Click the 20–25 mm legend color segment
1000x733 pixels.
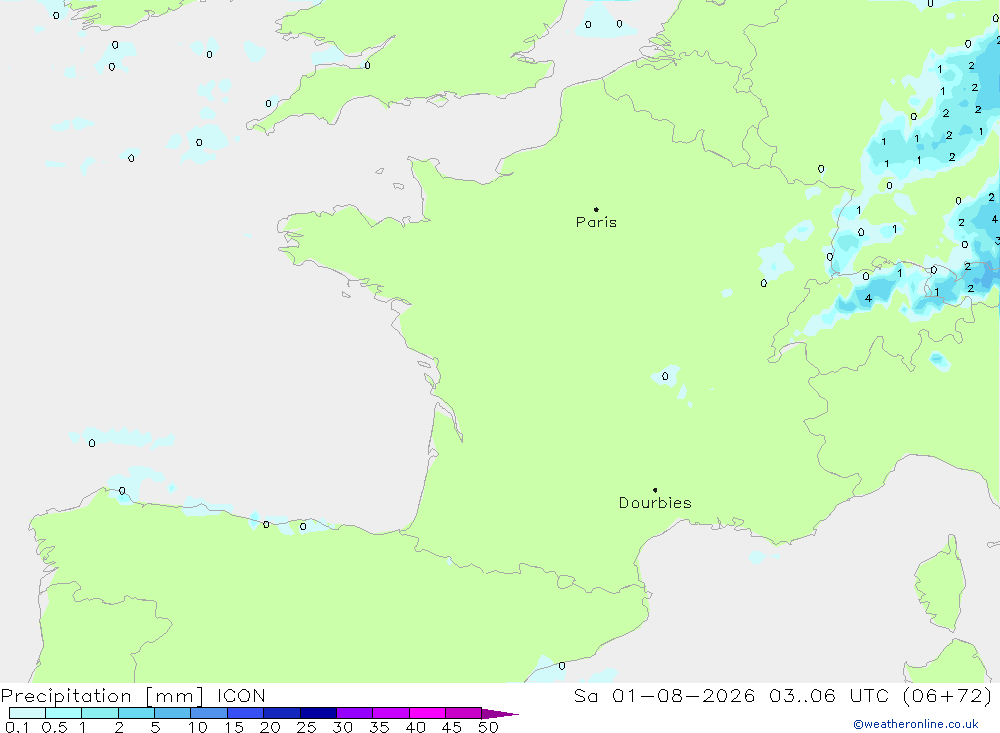click(x=282, y=713)
